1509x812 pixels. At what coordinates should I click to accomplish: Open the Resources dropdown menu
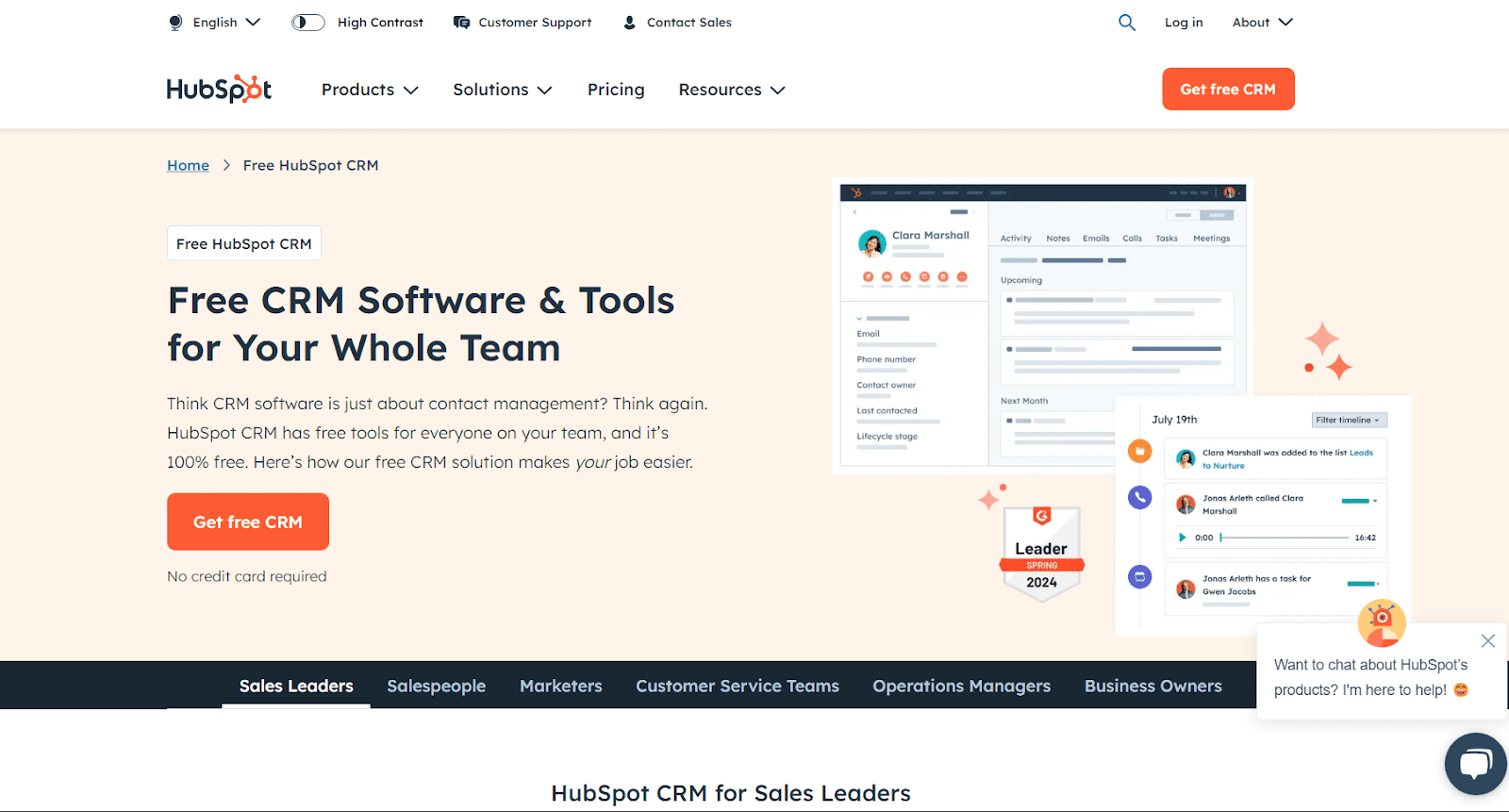click(x=731, y=90)
